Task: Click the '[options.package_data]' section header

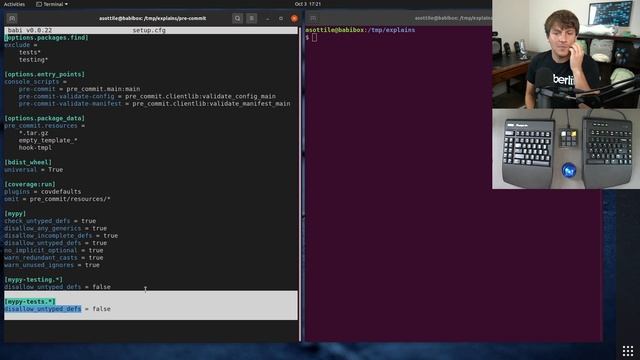Action: tap(44, 118)
